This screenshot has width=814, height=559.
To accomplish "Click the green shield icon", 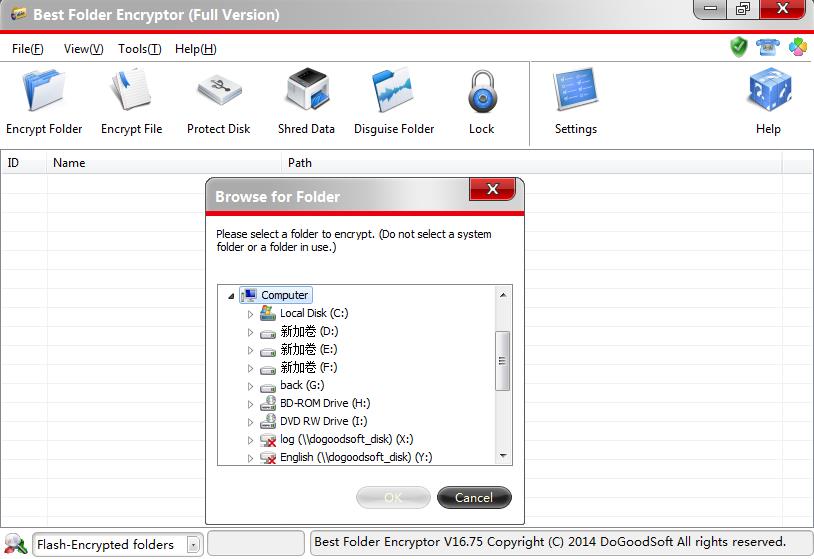I will [x=739, y=47].
